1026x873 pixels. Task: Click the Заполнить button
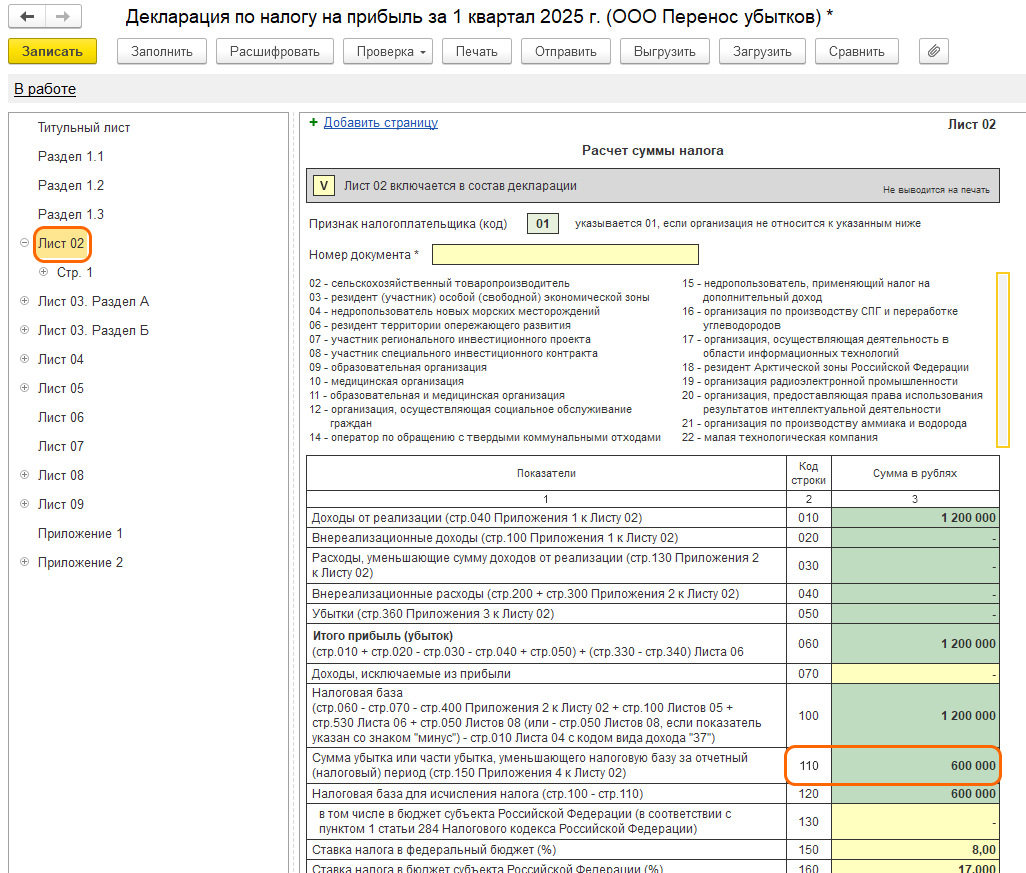tap(161, 51)
